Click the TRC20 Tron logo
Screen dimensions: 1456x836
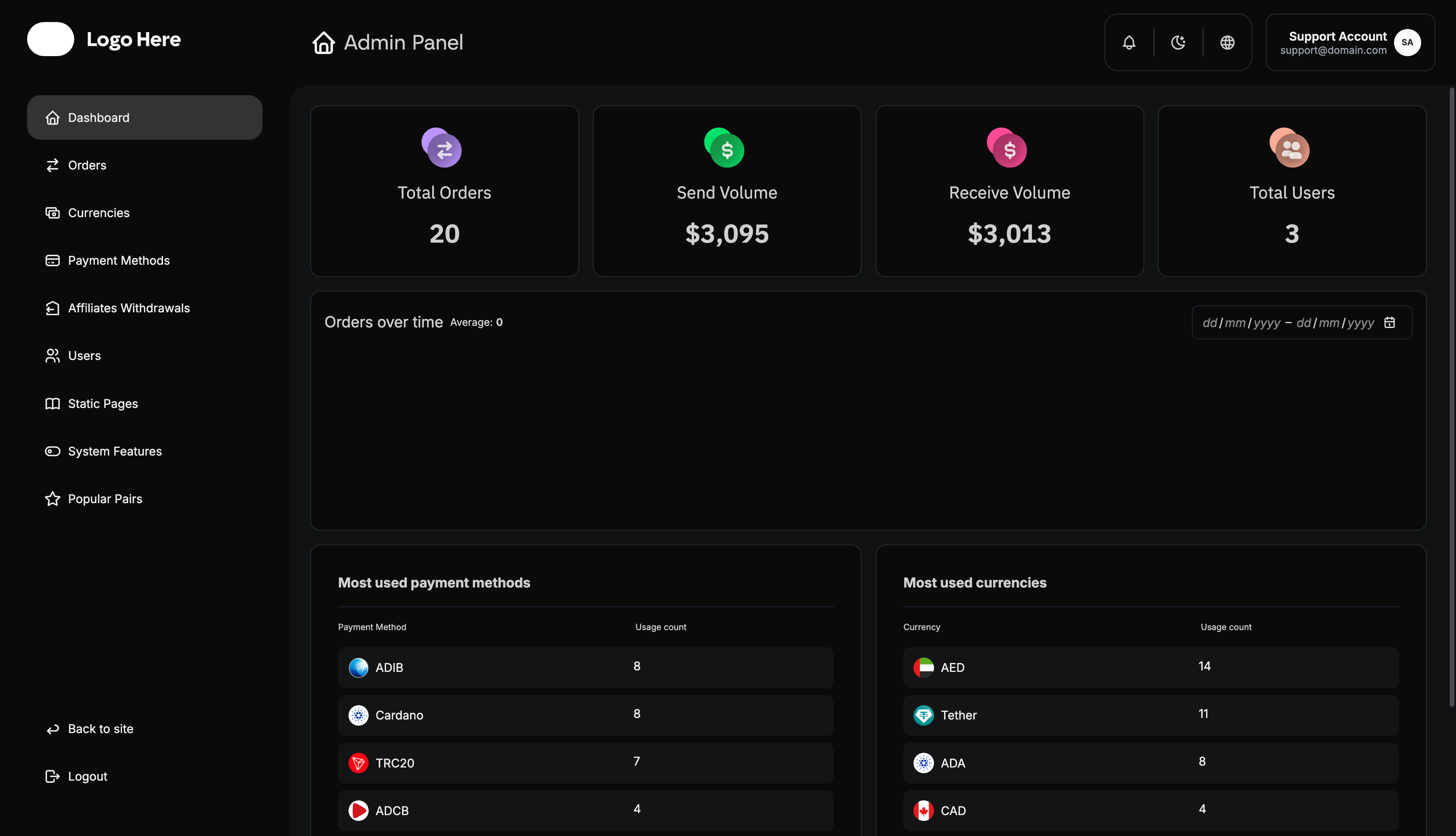(359, 762)
